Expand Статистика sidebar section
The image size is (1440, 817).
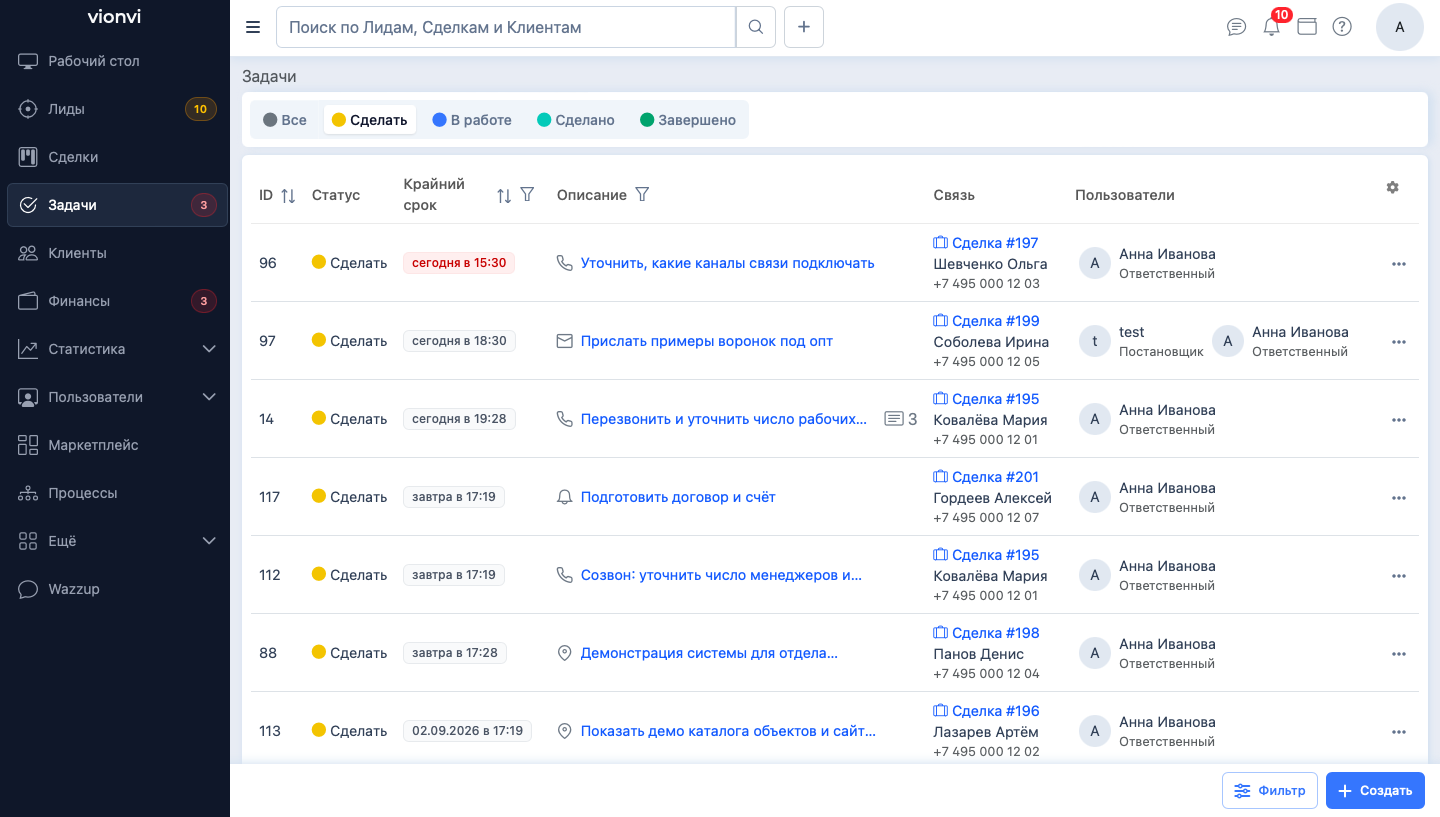pos(117,349)
